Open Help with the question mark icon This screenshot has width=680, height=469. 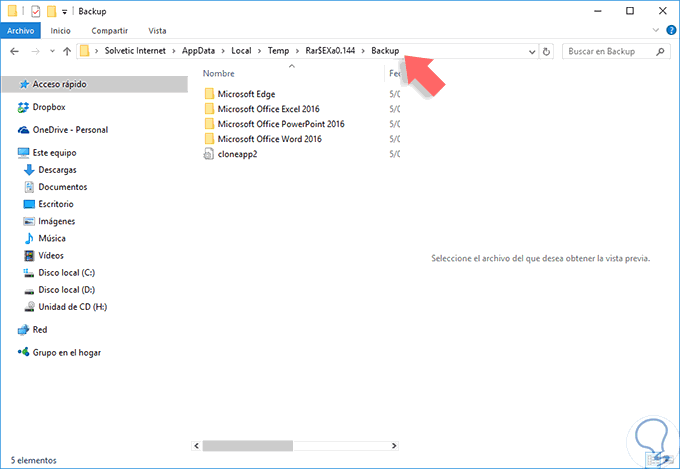click(671, 30)
